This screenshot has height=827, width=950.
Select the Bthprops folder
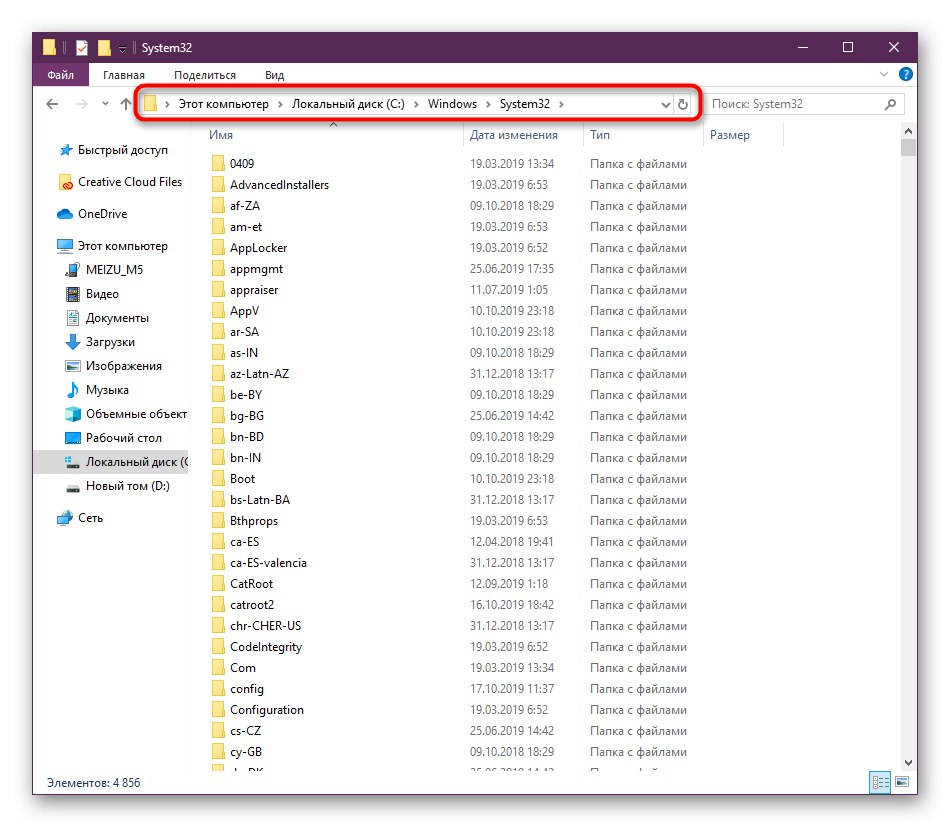coord(254,521)
